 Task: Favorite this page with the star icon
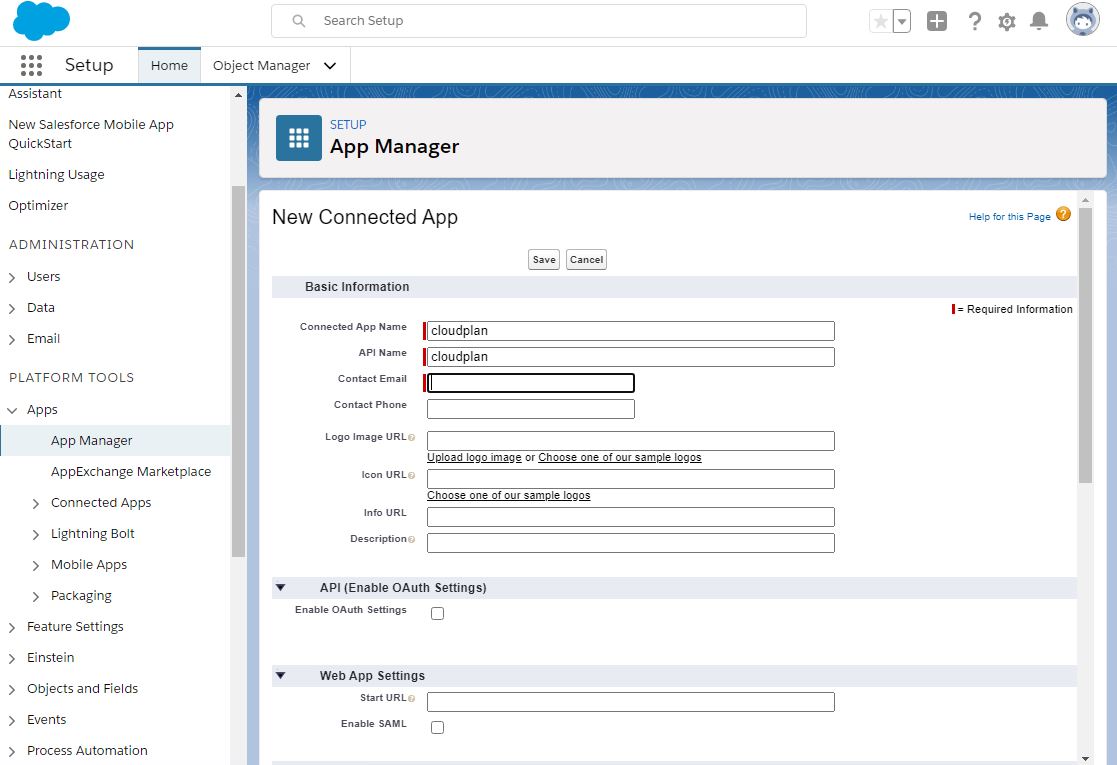click(882, 20)
